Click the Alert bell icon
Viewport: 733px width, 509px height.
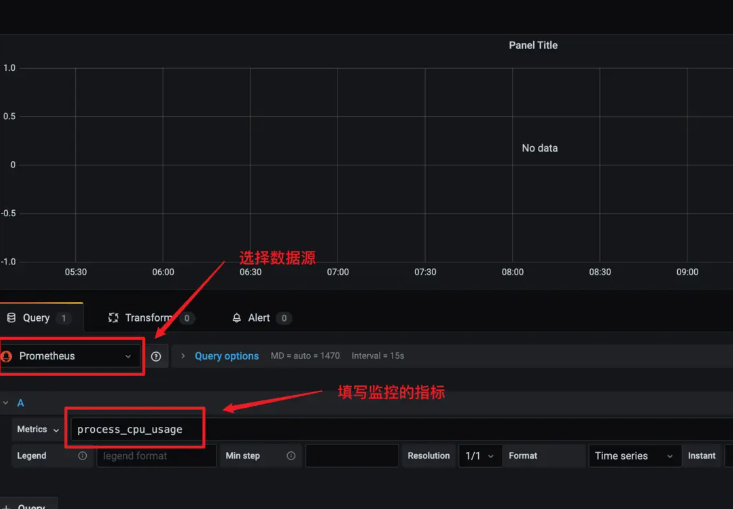click(237, 318)
